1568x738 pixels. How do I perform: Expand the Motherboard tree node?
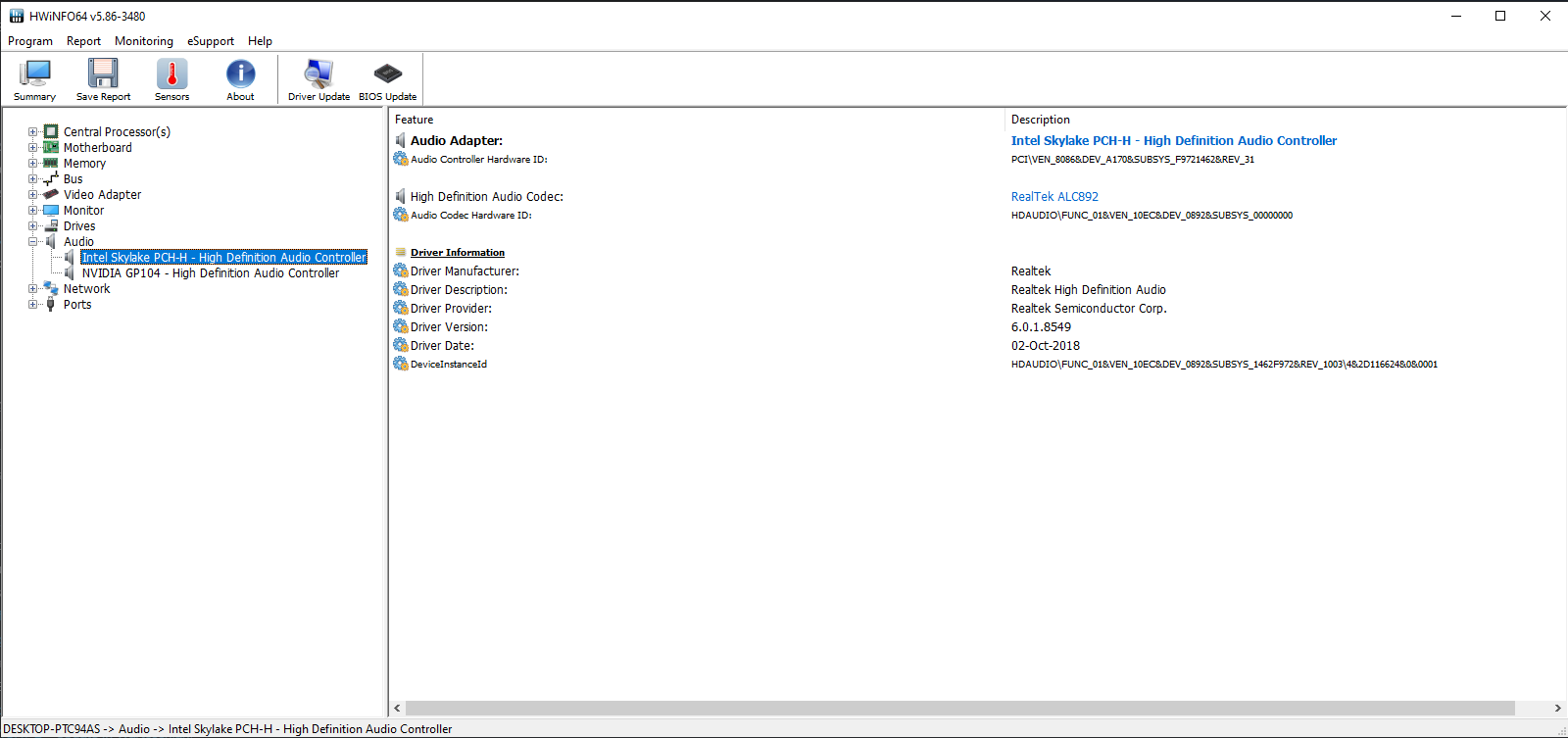(x=33, y=148)
